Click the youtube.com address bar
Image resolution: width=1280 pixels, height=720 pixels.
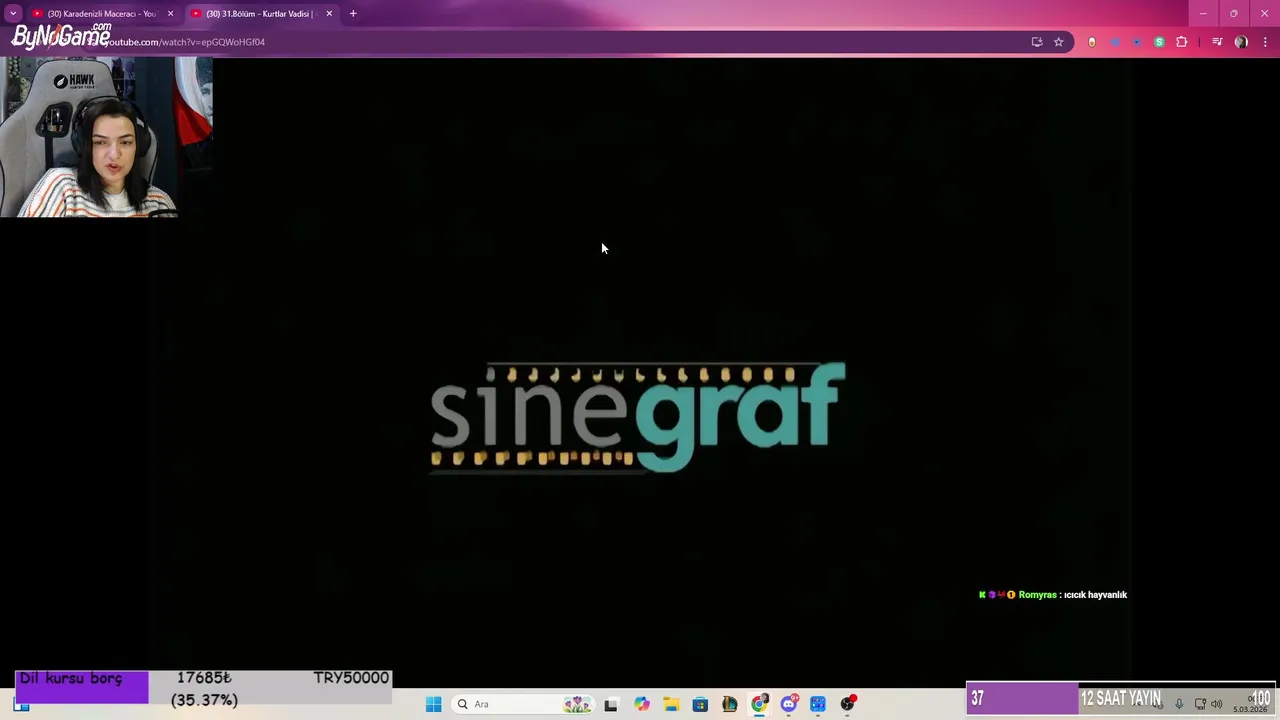(560, 42)
